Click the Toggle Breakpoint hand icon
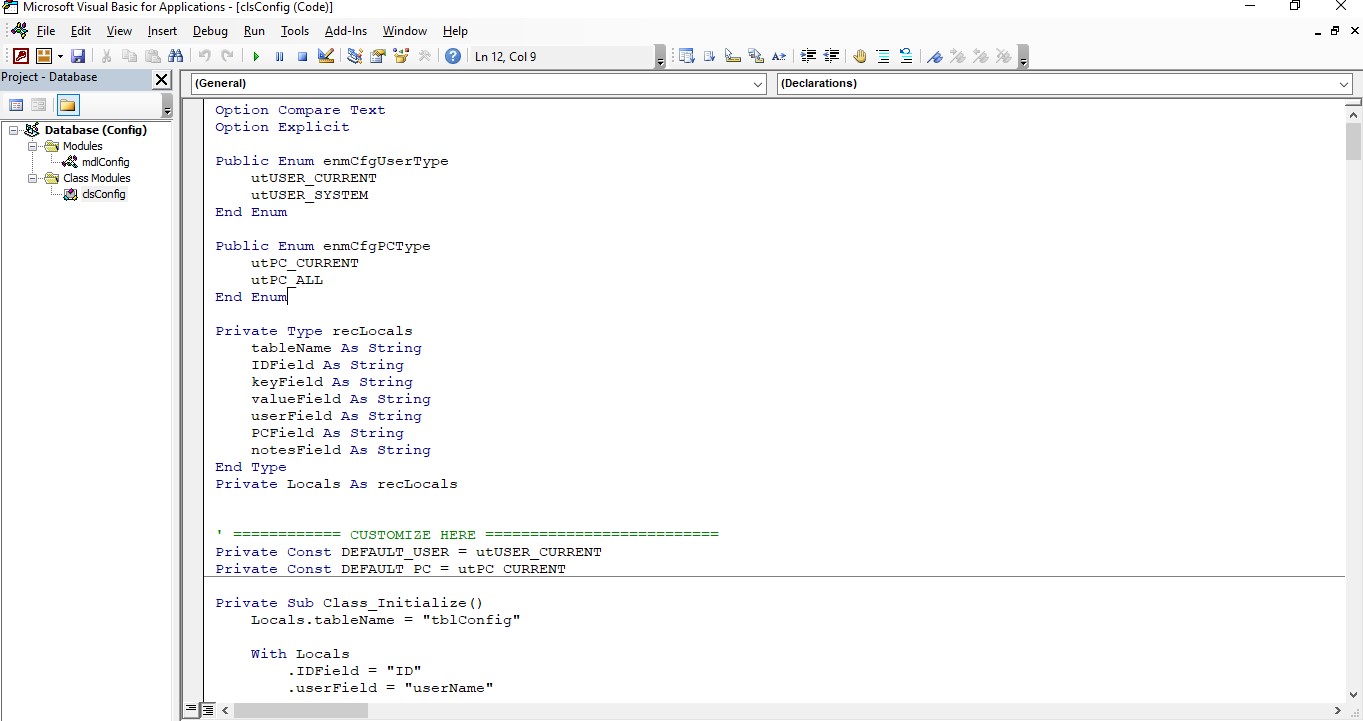The image size is (1363, 721). (x=860, y=56)
